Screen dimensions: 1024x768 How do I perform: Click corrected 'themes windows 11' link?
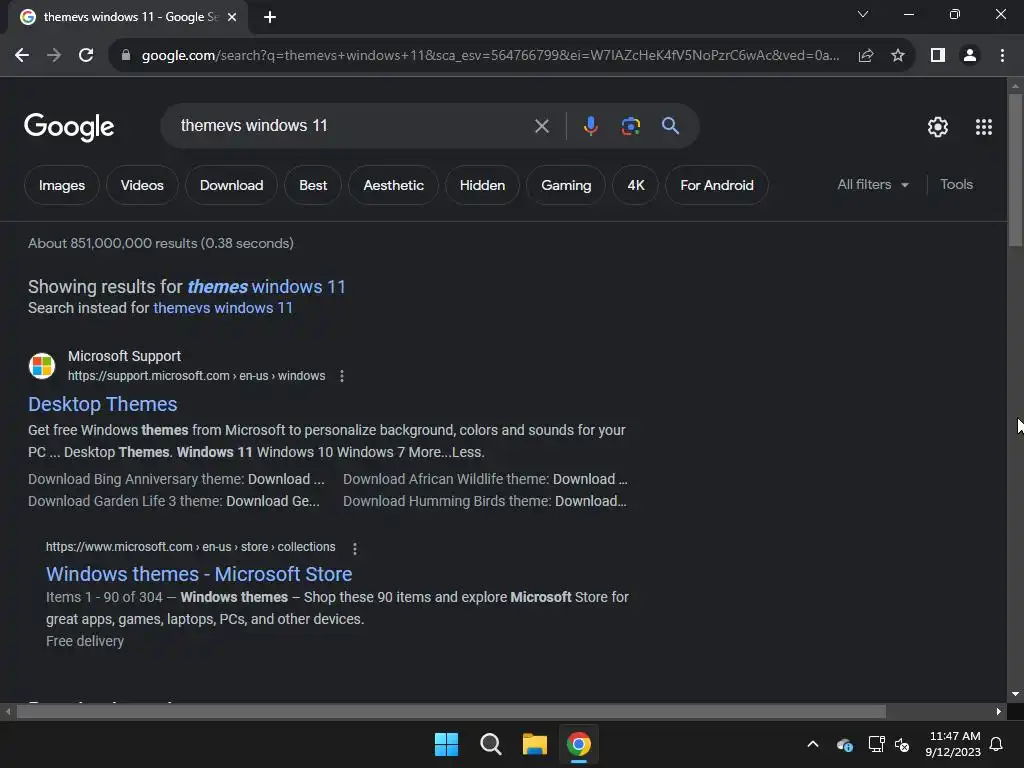(x=266, y=287)
